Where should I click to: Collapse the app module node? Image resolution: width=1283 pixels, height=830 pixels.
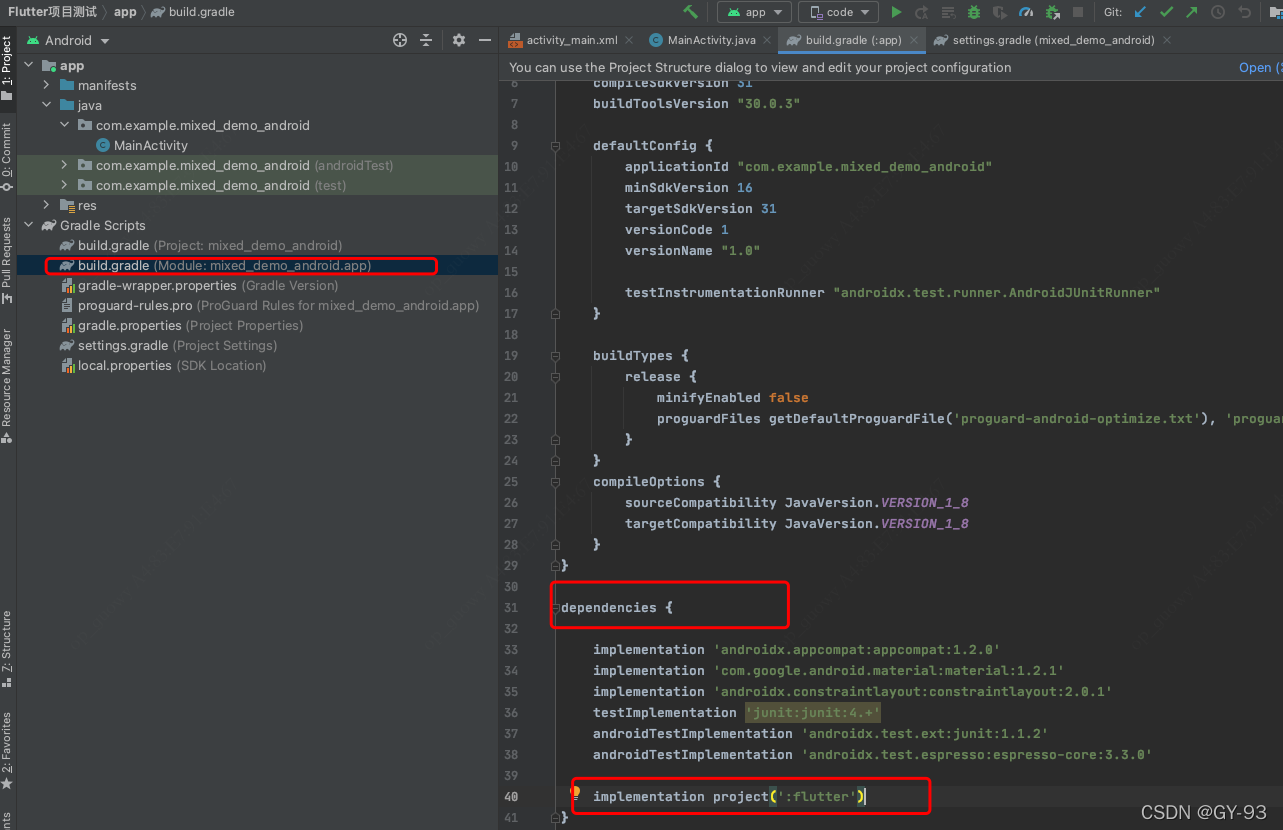tap(28, 65)
